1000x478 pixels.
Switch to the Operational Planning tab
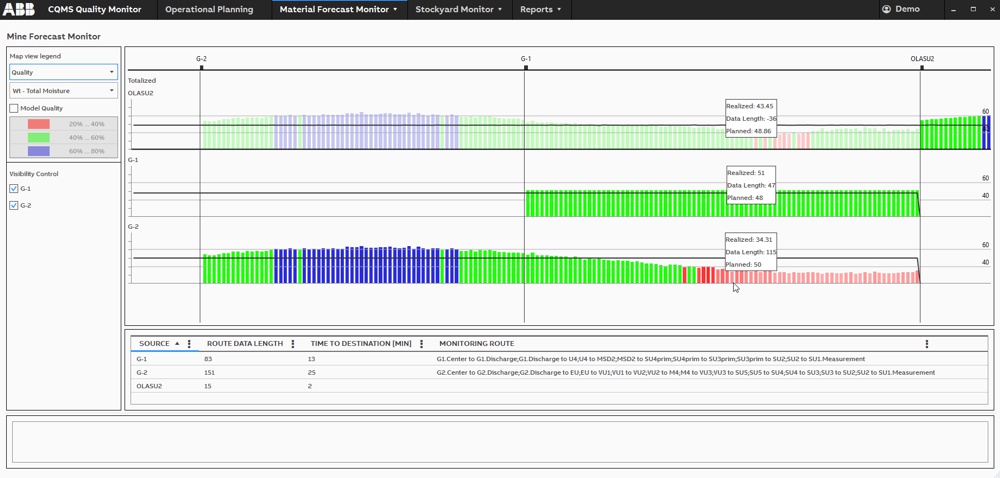[209, 9]
